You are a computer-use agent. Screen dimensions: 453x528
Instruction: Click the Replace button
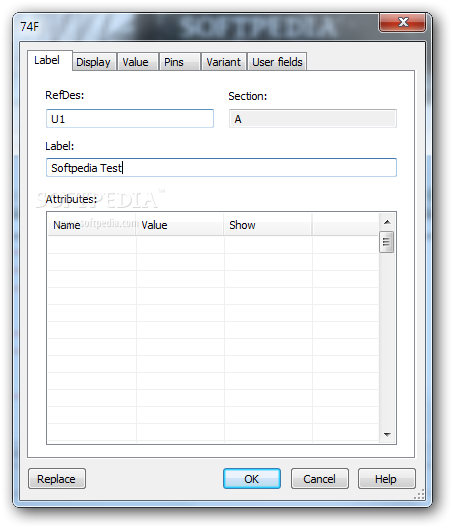tap(57, 478)
